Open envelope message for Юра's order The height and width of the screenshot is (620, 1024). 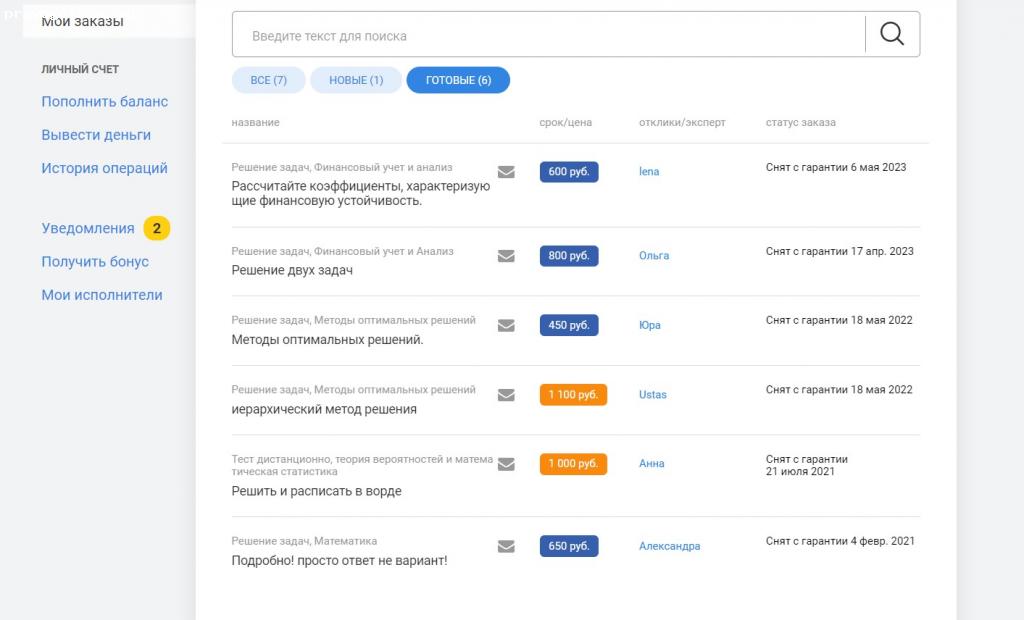click(x=506, y=325)
